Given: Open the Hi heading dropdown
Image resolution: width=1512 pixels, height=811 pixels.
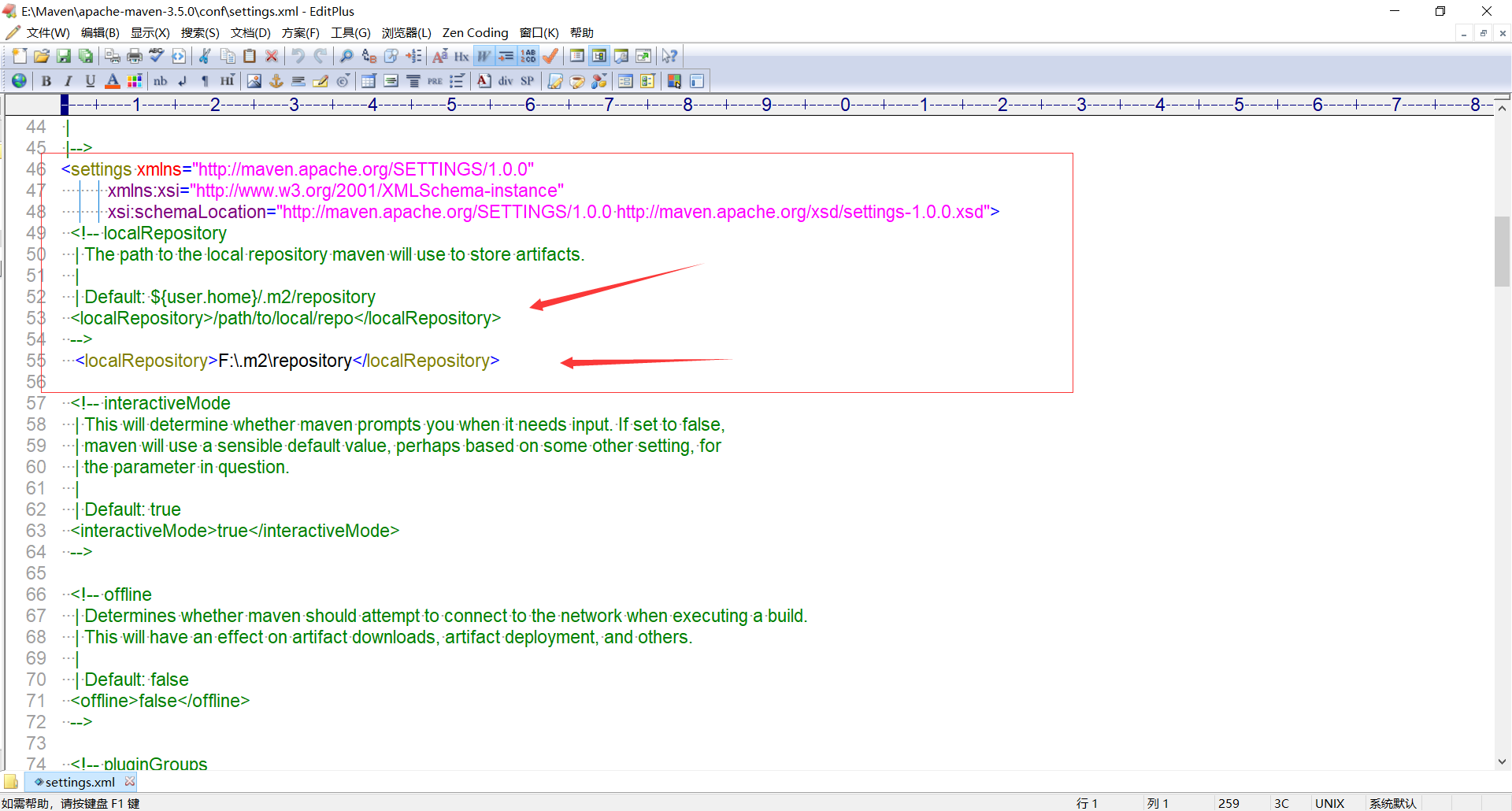Looking at the screenshot, I should (228, 80).
